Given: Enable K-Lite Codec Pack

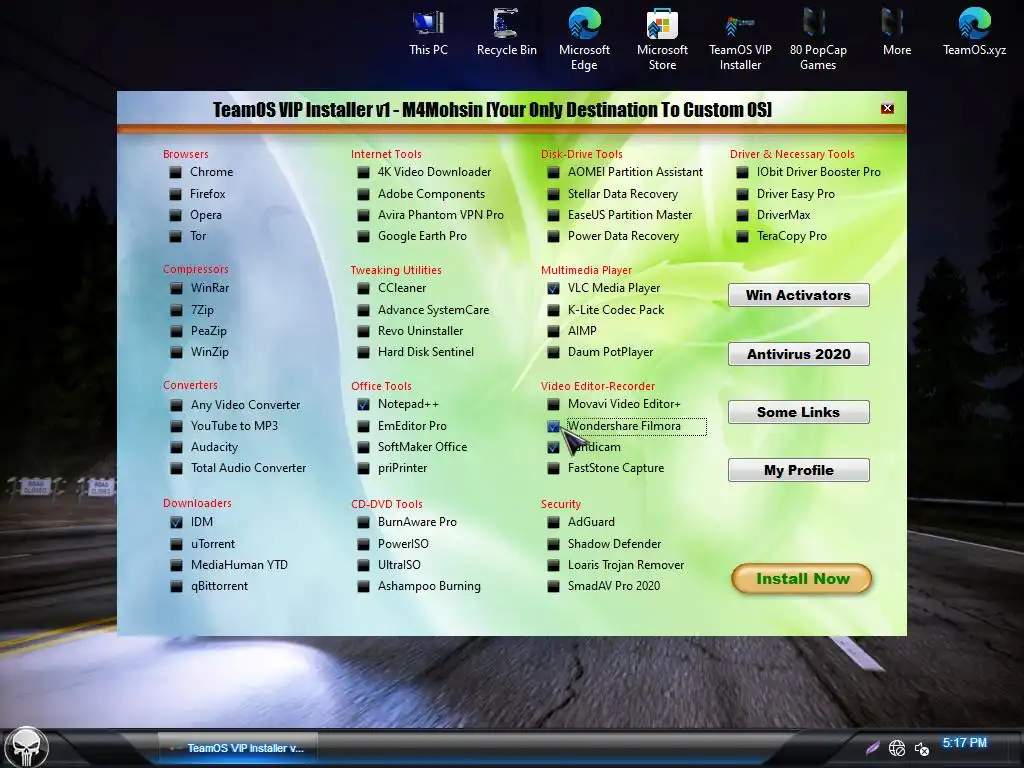Looking at the screenshot, I should 553,310.
